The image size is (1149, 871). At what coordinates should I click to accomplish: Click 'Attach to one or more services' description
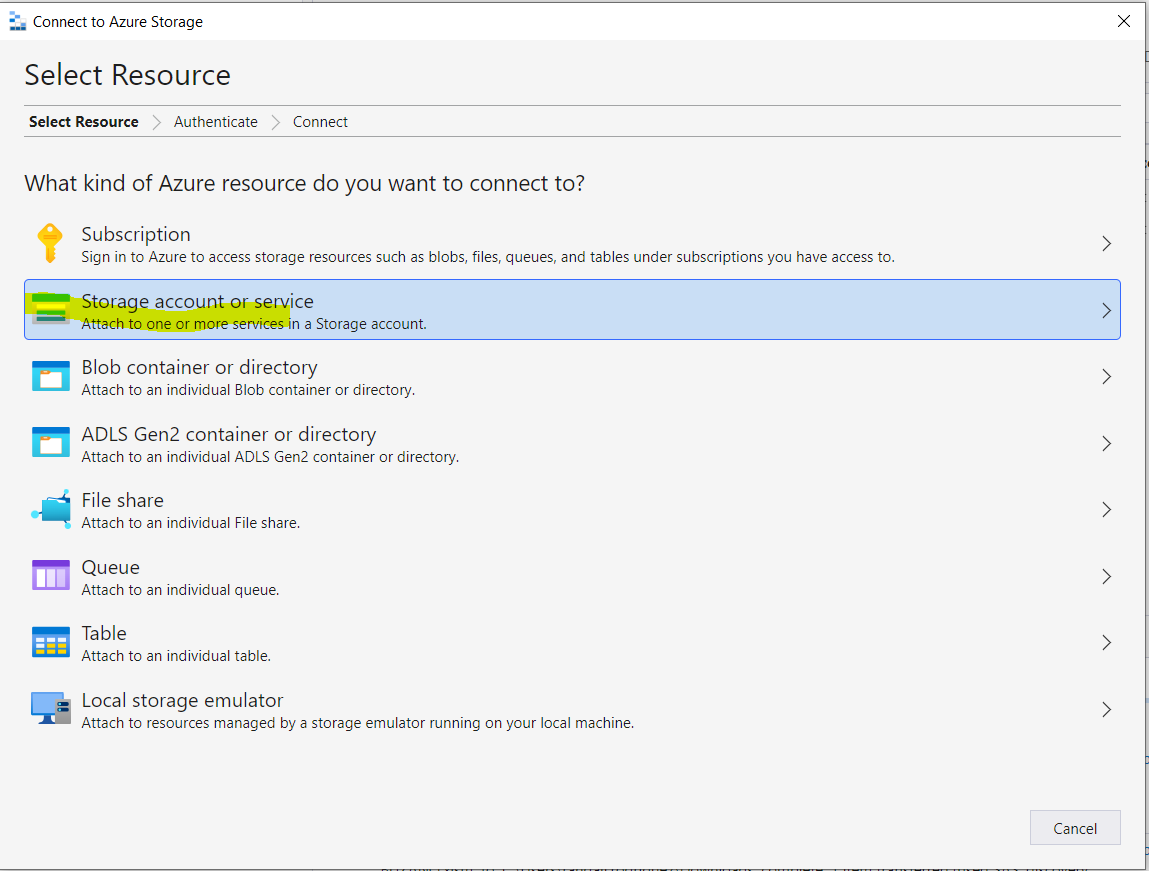click(x=254, y=324)
